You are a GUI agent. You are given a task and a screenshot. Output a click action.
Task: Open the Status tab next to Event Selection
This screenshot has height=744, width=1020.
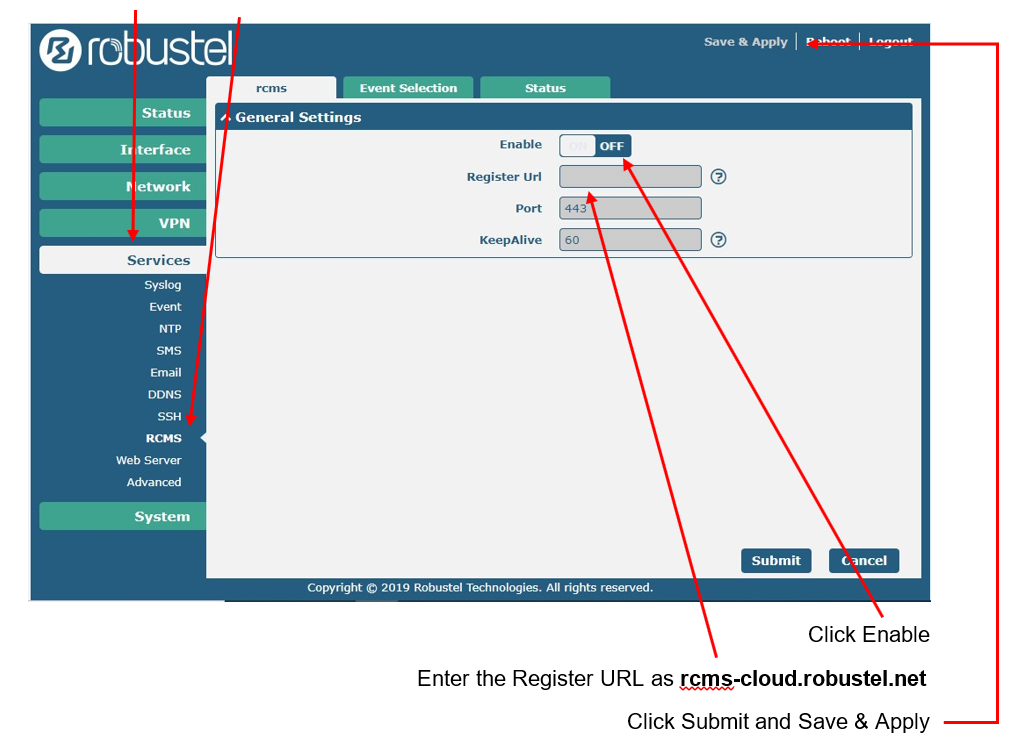[x=545, y=88]
